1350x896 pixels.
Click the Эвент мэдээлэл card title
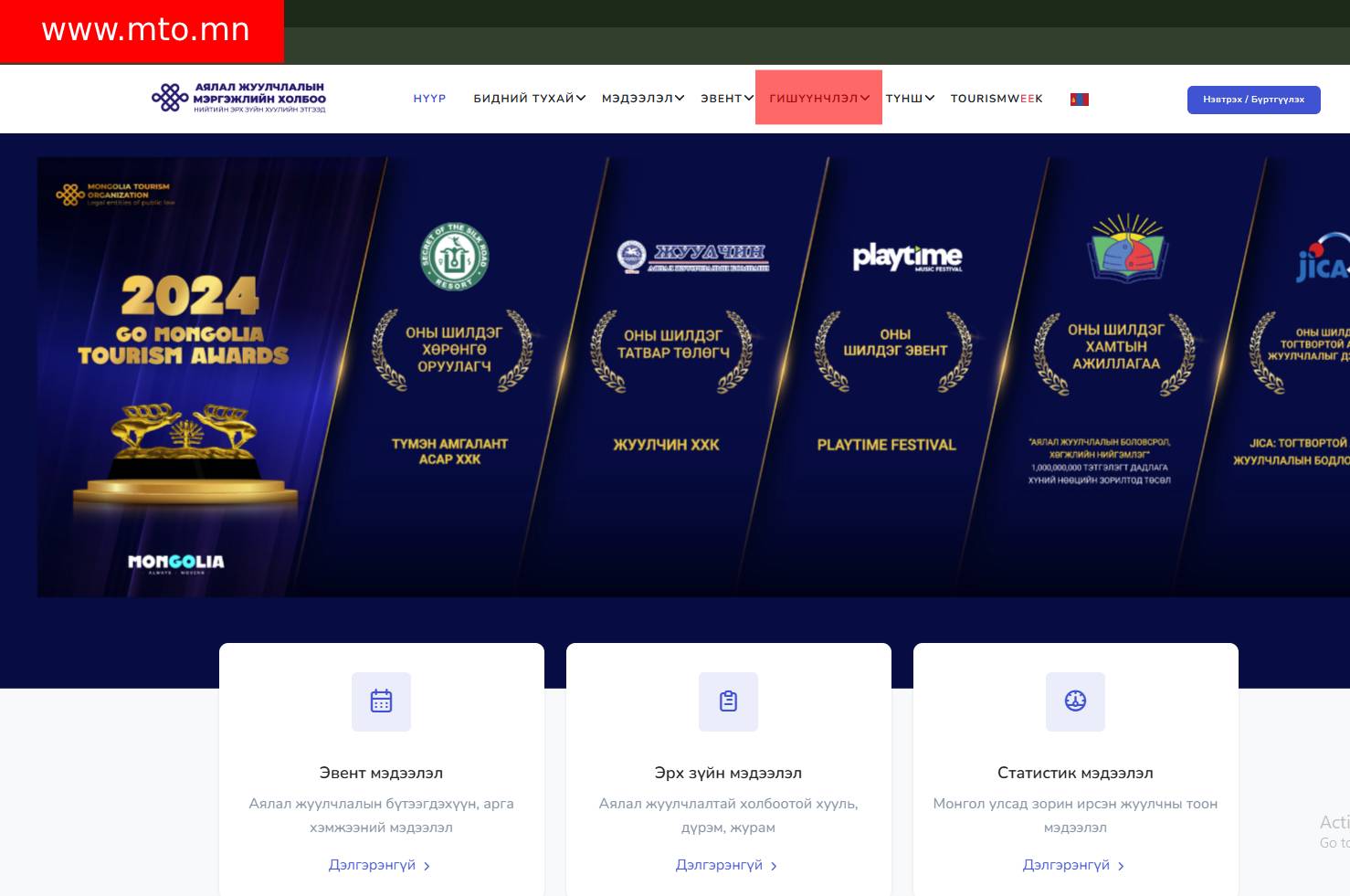(381, 773)
